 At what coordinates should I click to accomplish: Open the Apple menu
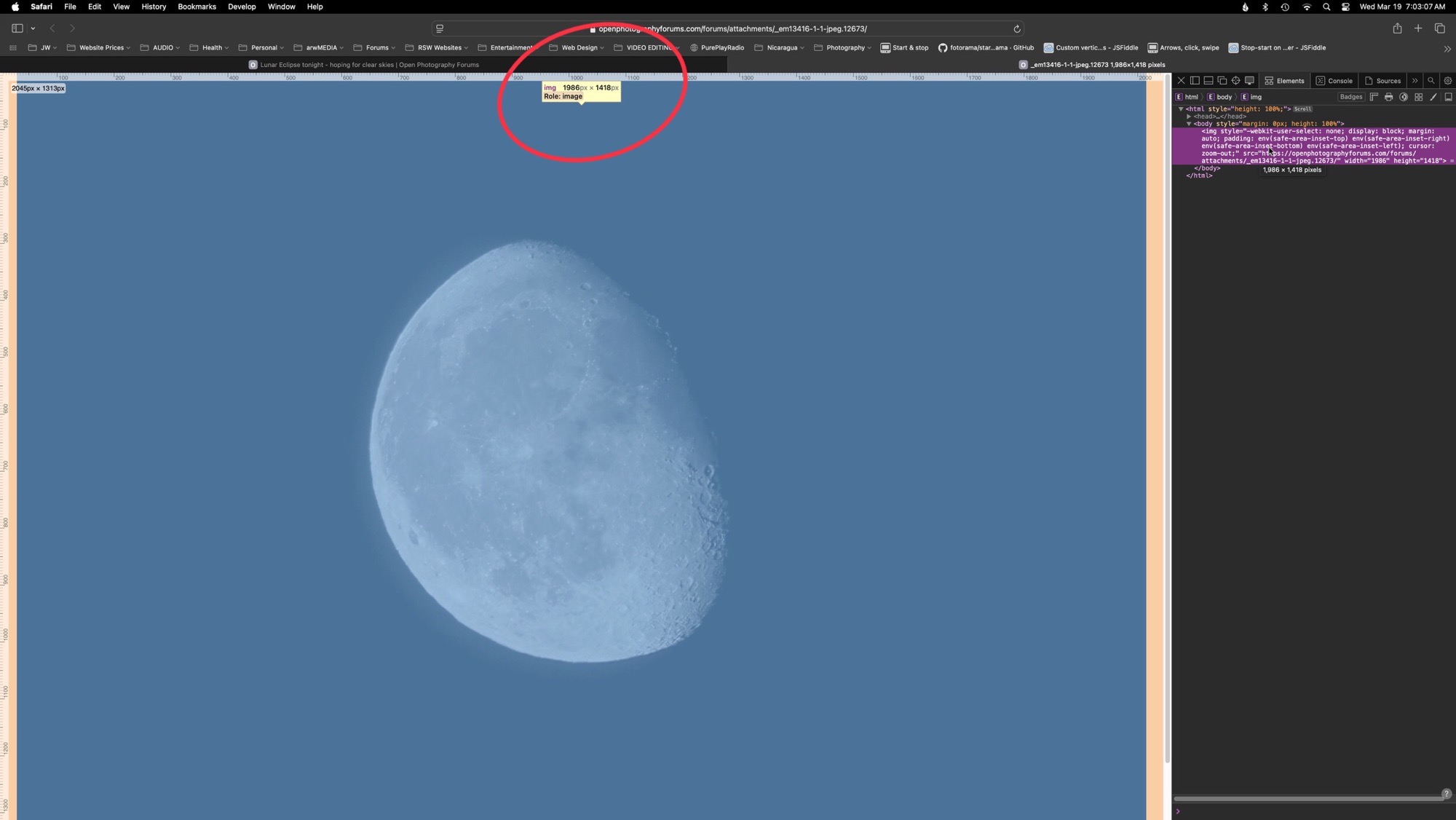click(15, 7)
